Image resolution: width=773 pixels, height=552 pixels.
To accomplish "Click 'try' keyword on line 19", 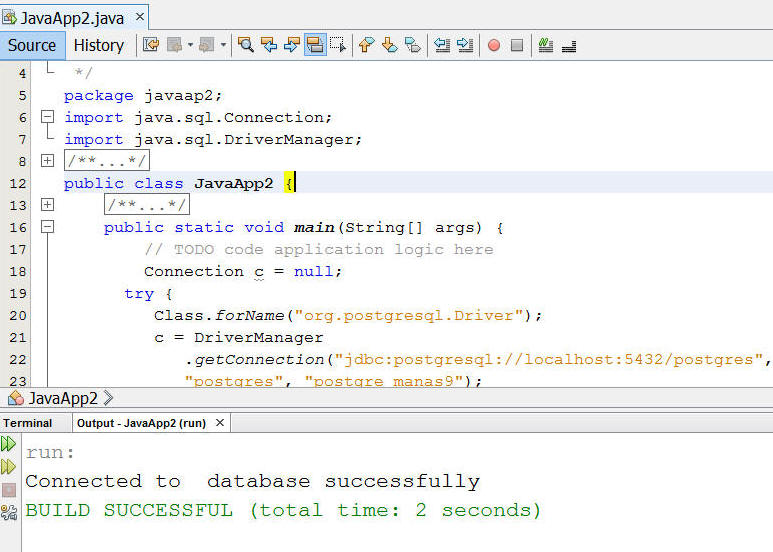I will pyautogui.click(x=139, y=294).
